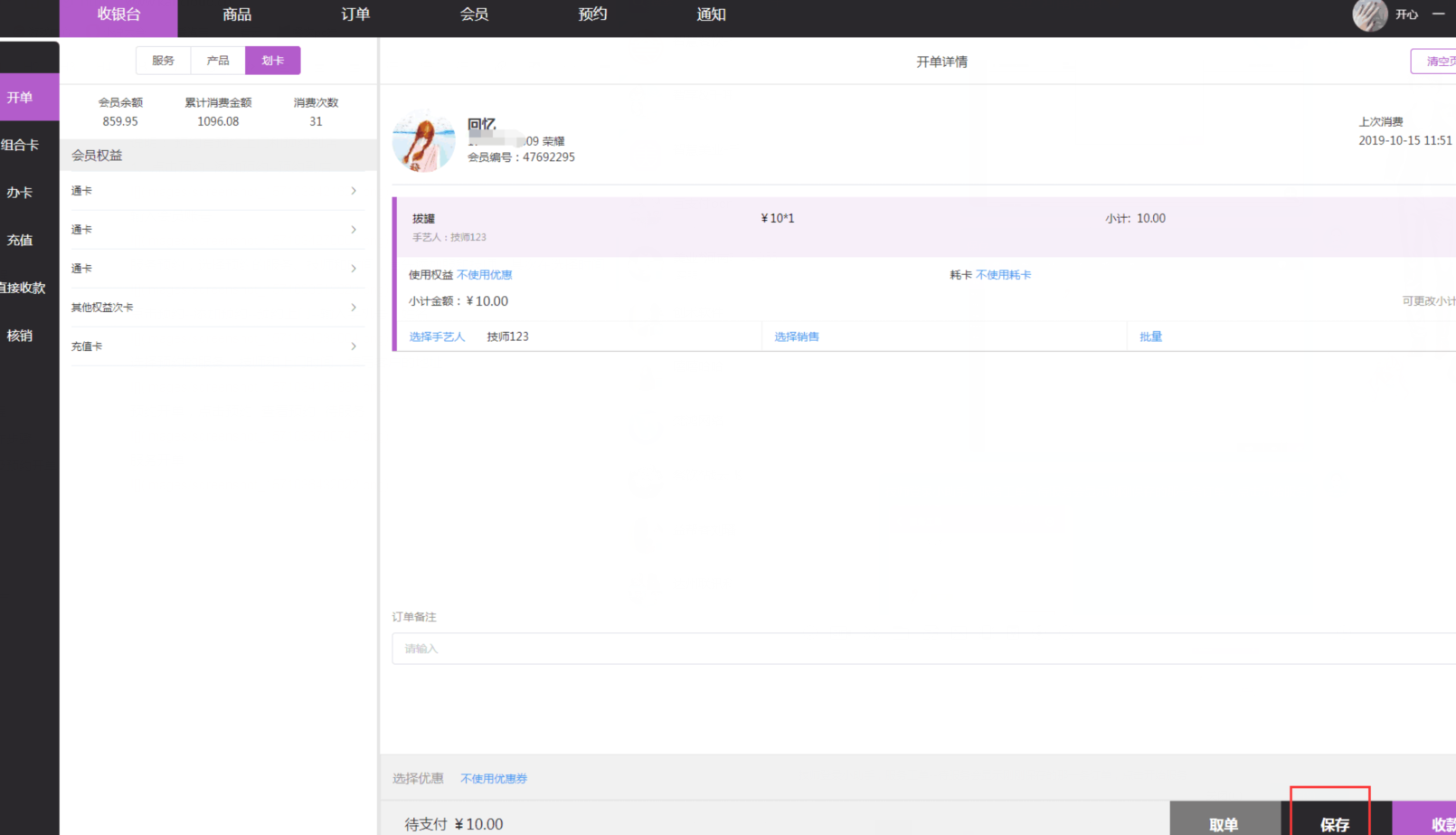1456x835 pixels.
Task: Click the user avatar beside 开心
Action: click(1369, 14)
